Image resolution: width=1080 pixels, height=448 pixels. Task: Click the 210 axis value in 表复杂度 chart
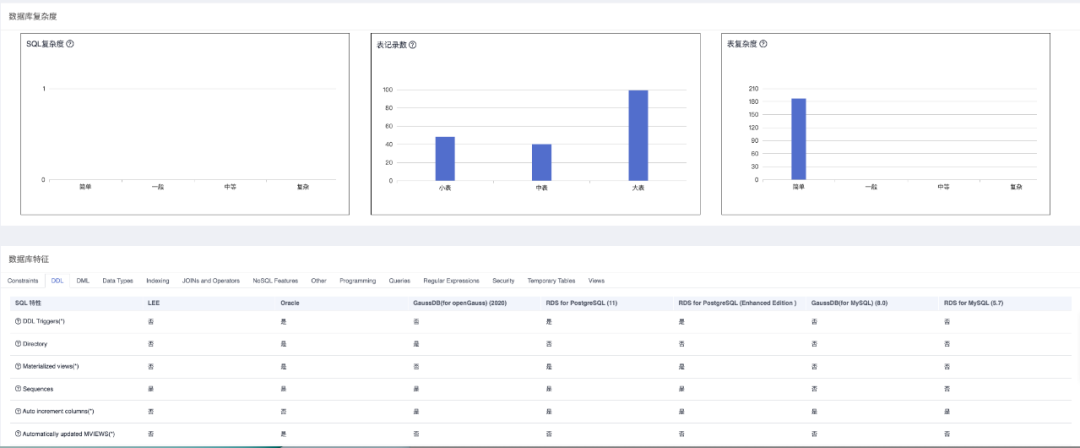754,88
